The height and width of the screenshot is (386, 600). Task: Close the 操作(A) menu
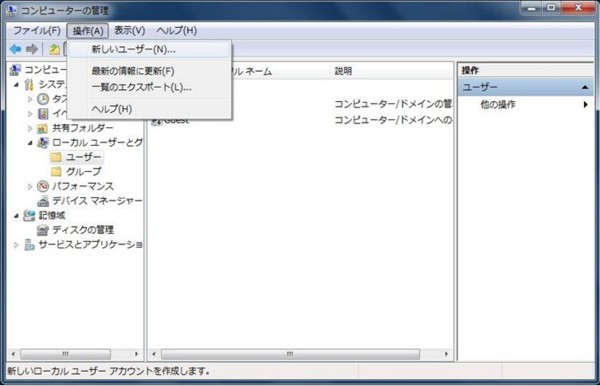88,31
